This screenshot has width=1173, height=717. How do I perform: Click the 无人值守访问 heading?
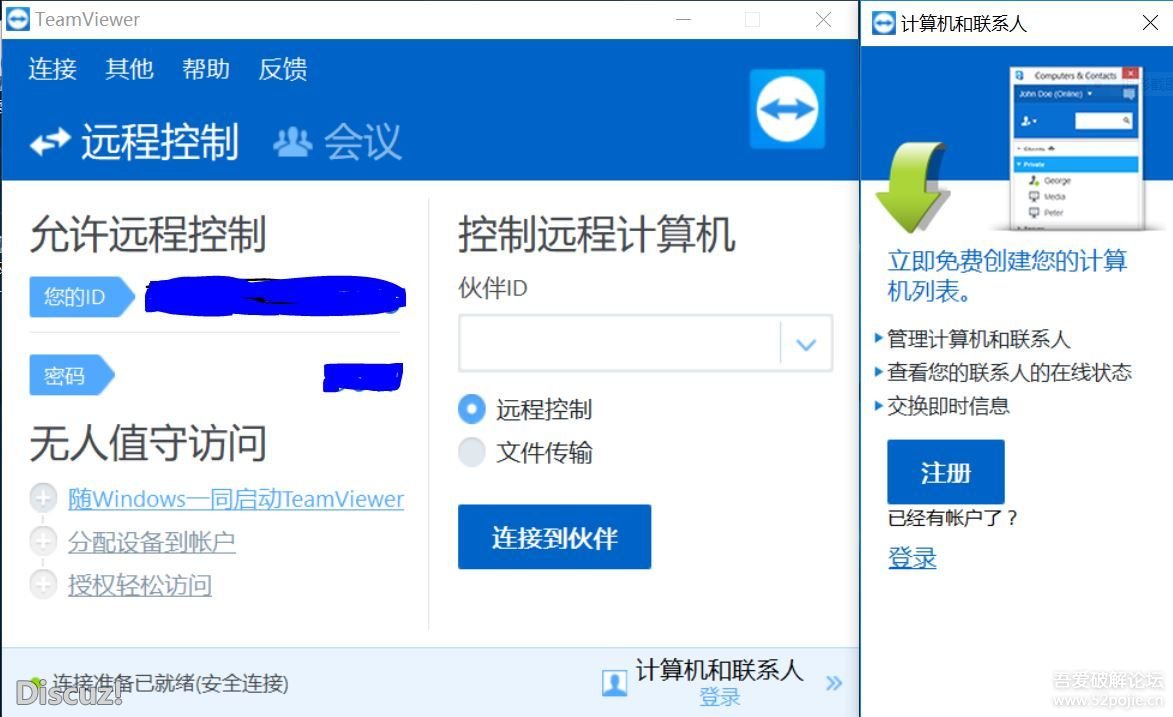148,442
